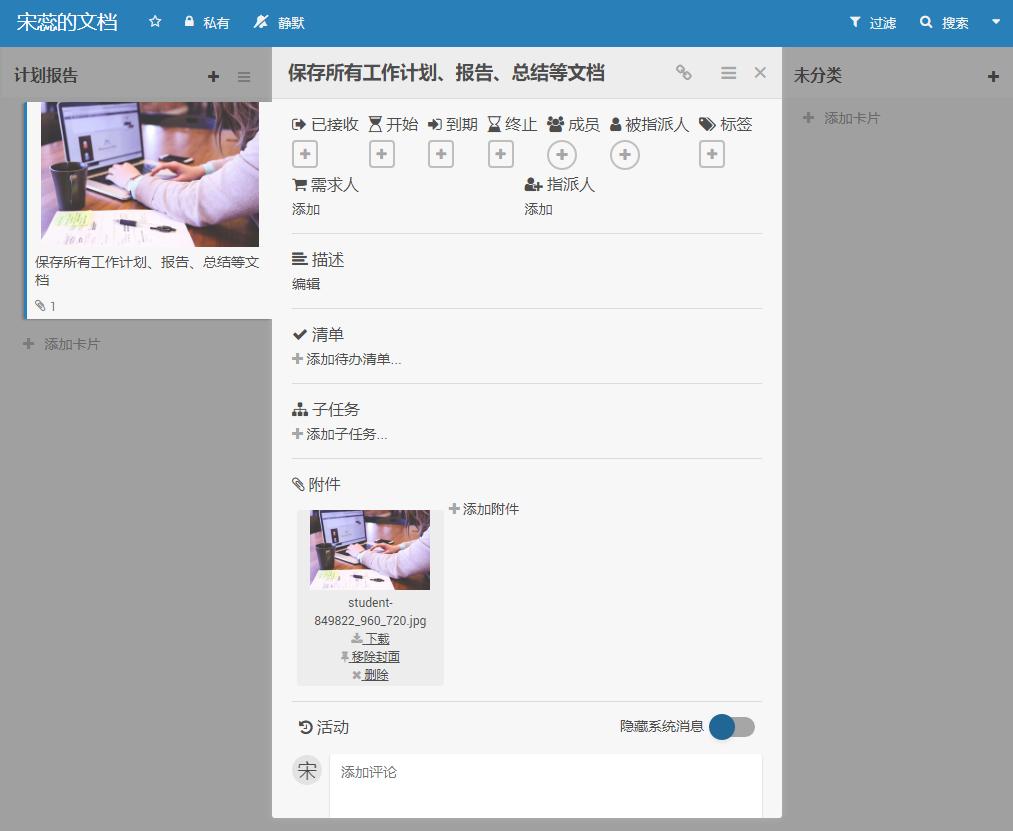1013x831 pixels.
Task: Click 添加附件 to add an attachment
Action: 484,509
